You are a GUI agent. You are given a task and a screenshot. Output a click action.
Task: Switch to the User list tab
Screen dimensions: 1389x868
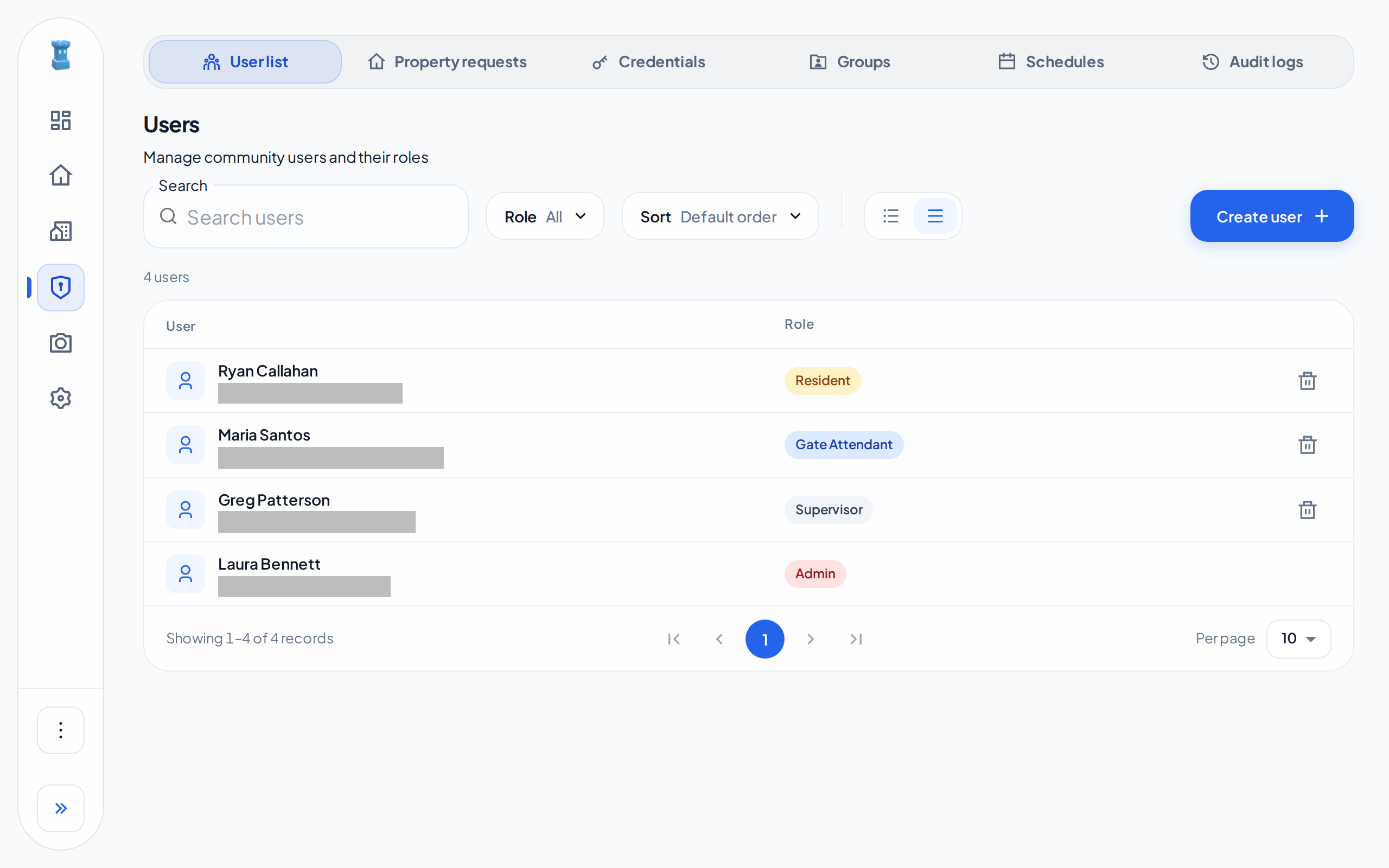(245, 61)
